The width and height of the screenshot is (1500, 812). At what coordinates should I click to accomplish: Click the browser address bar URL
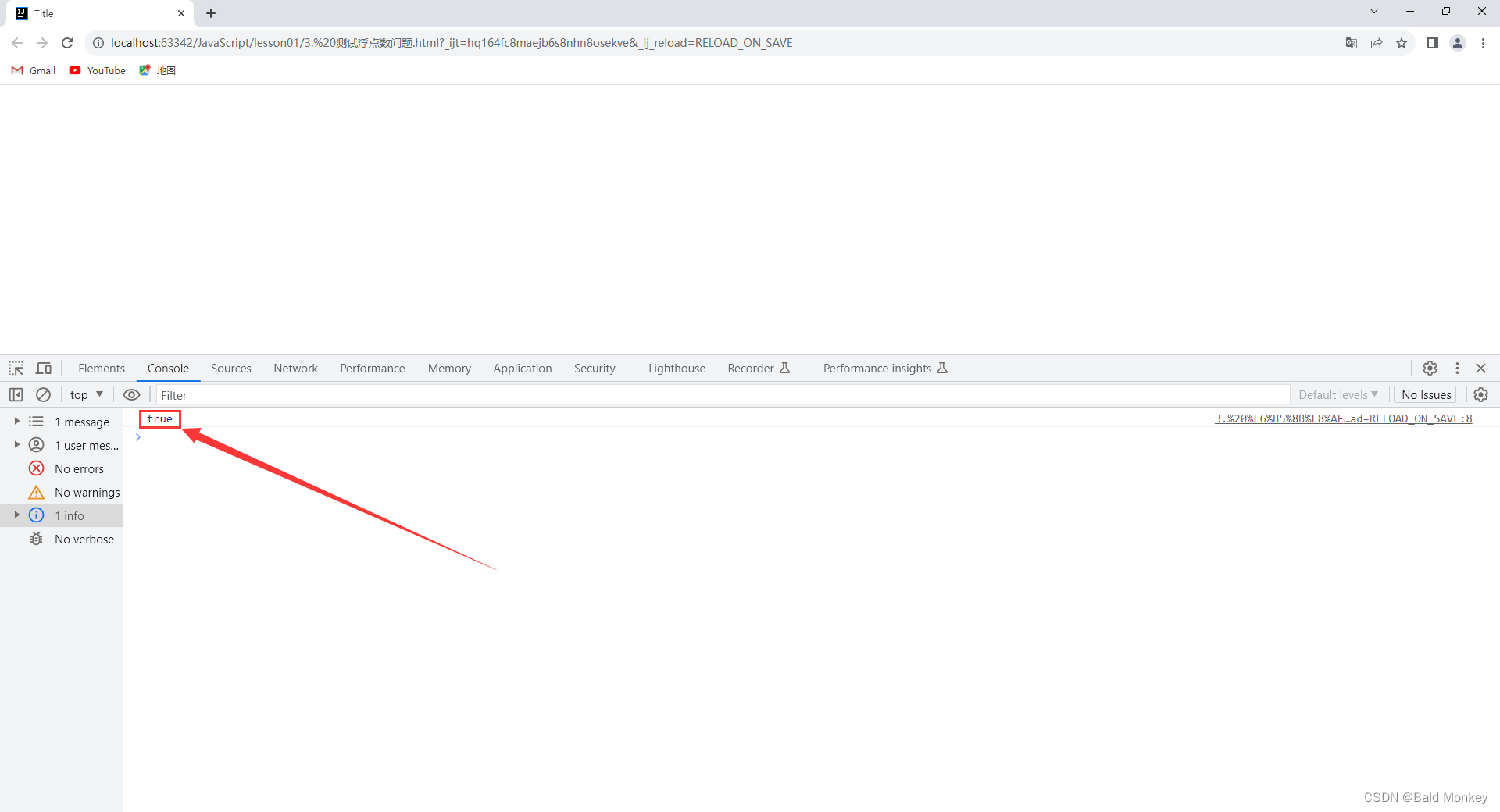click(x=452, y=43)
